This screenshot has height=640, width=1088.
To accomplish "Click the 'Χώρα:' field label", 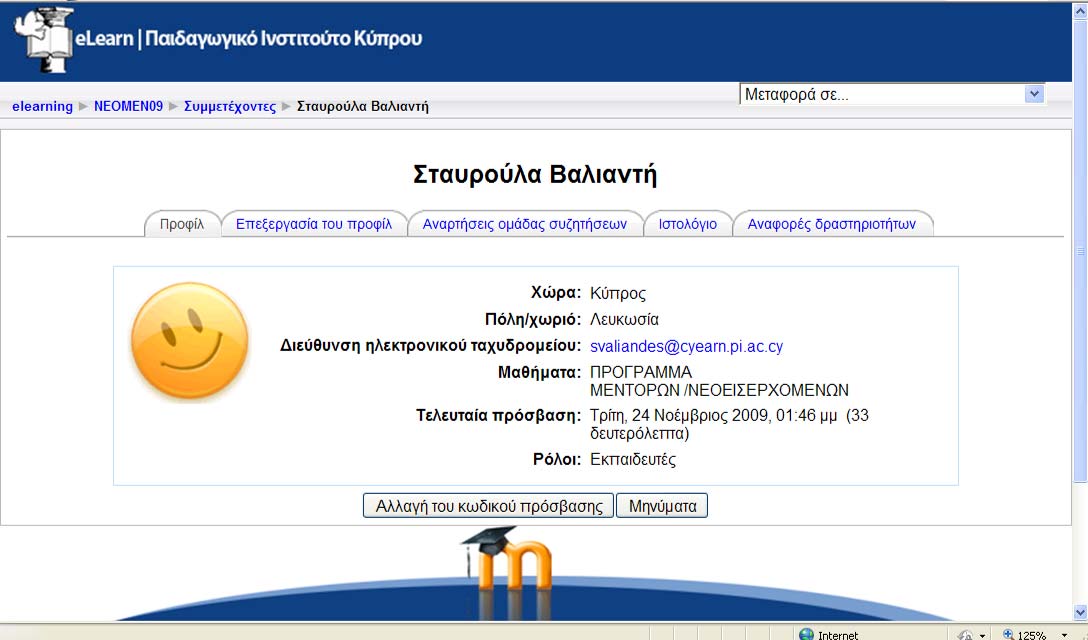I will tap(556, 293).
